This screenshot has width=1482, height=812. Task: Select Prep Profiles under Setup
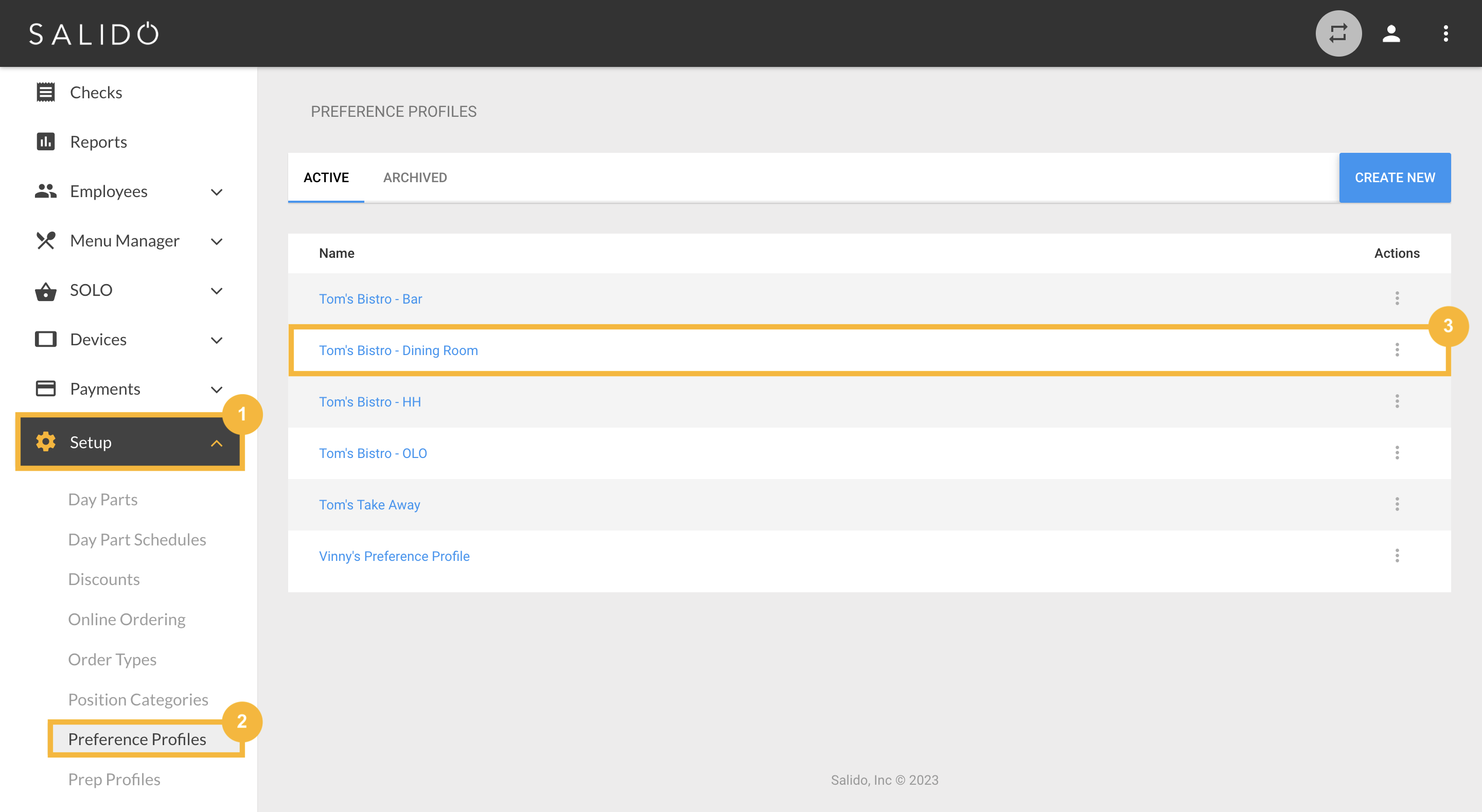(114, 780)
